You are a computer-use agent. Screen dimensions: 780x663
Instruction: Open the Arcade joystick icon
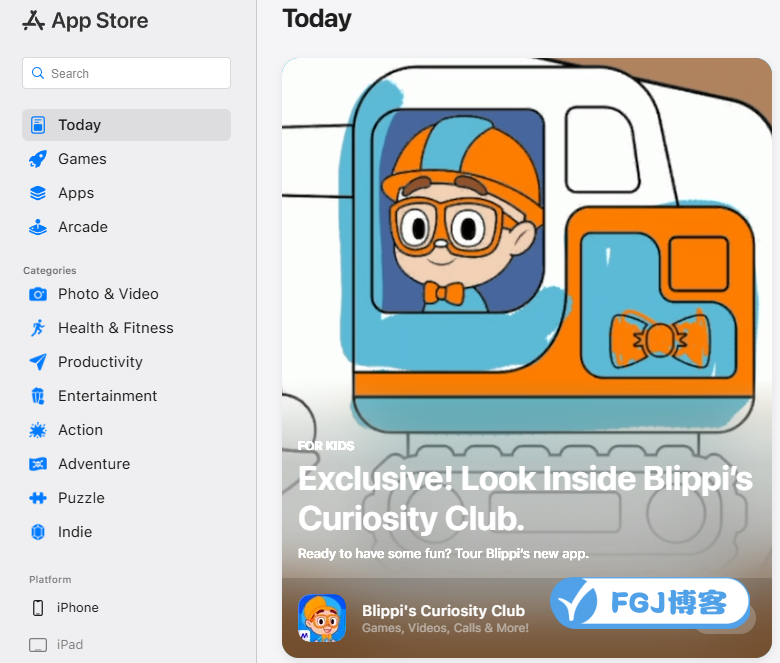tap(38, 227)
